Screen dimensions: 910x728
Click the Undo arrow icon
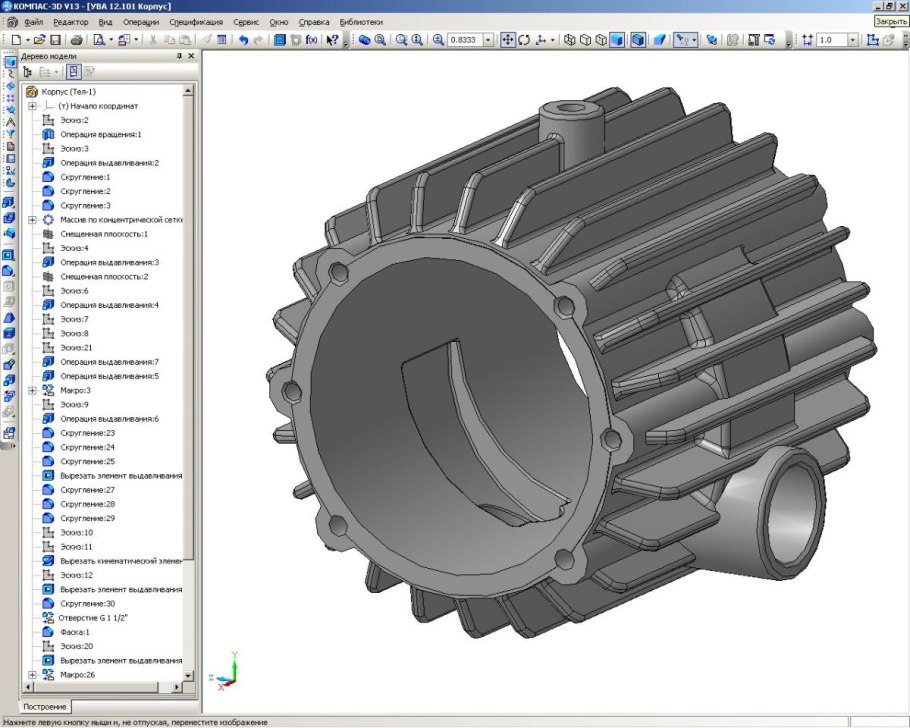point(243,40)
